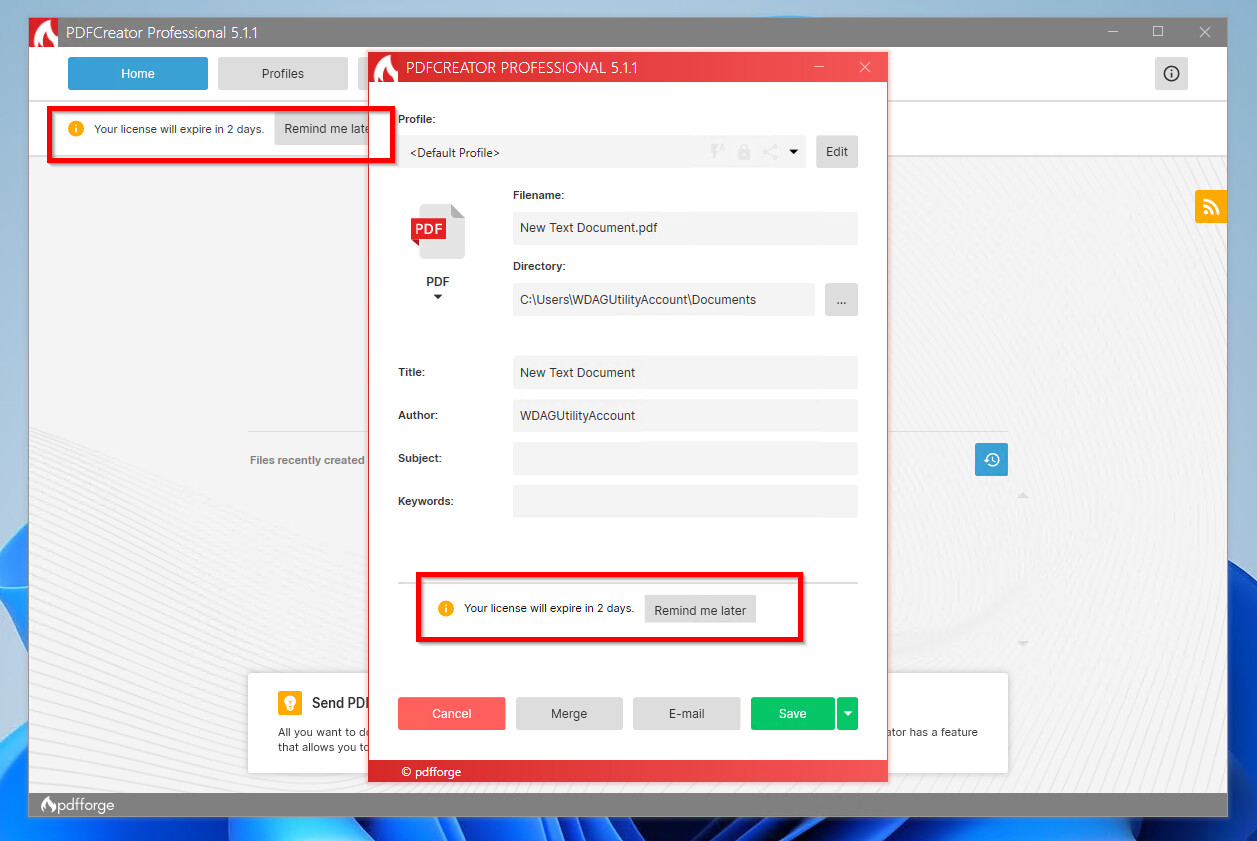The width and height of the screenshot is (1257, 841).
Task: Click the scroll up arrow in recent files list
Action: (x=1023, y=496)
